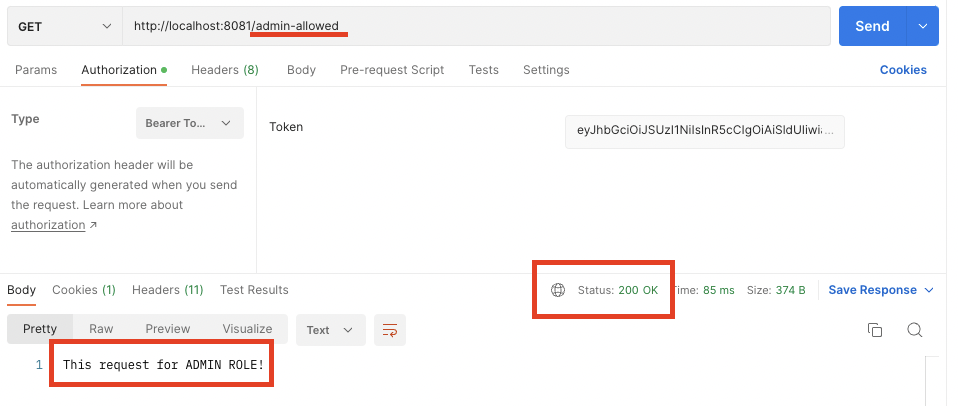Viewport: 958px width, 406px height.
Task: Switch to the Params tab
Action: 36,70
